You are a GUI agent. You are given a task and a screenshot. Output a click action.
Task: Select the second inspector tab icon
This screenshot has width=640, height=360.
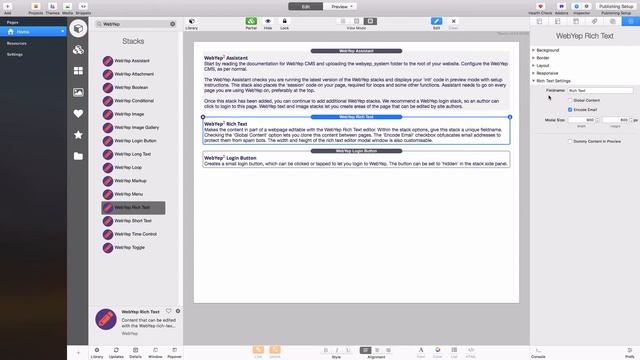pyautogui.click(x=558, y=21)
